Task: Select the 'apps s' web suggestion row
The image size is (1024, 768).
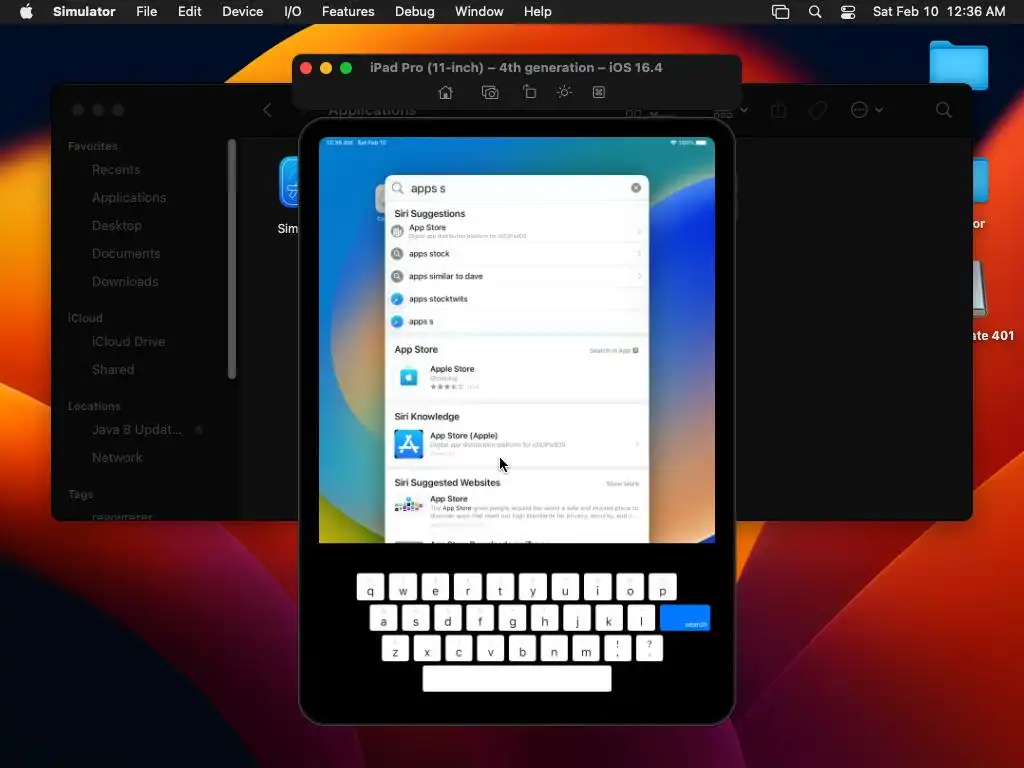Action: 517,321
